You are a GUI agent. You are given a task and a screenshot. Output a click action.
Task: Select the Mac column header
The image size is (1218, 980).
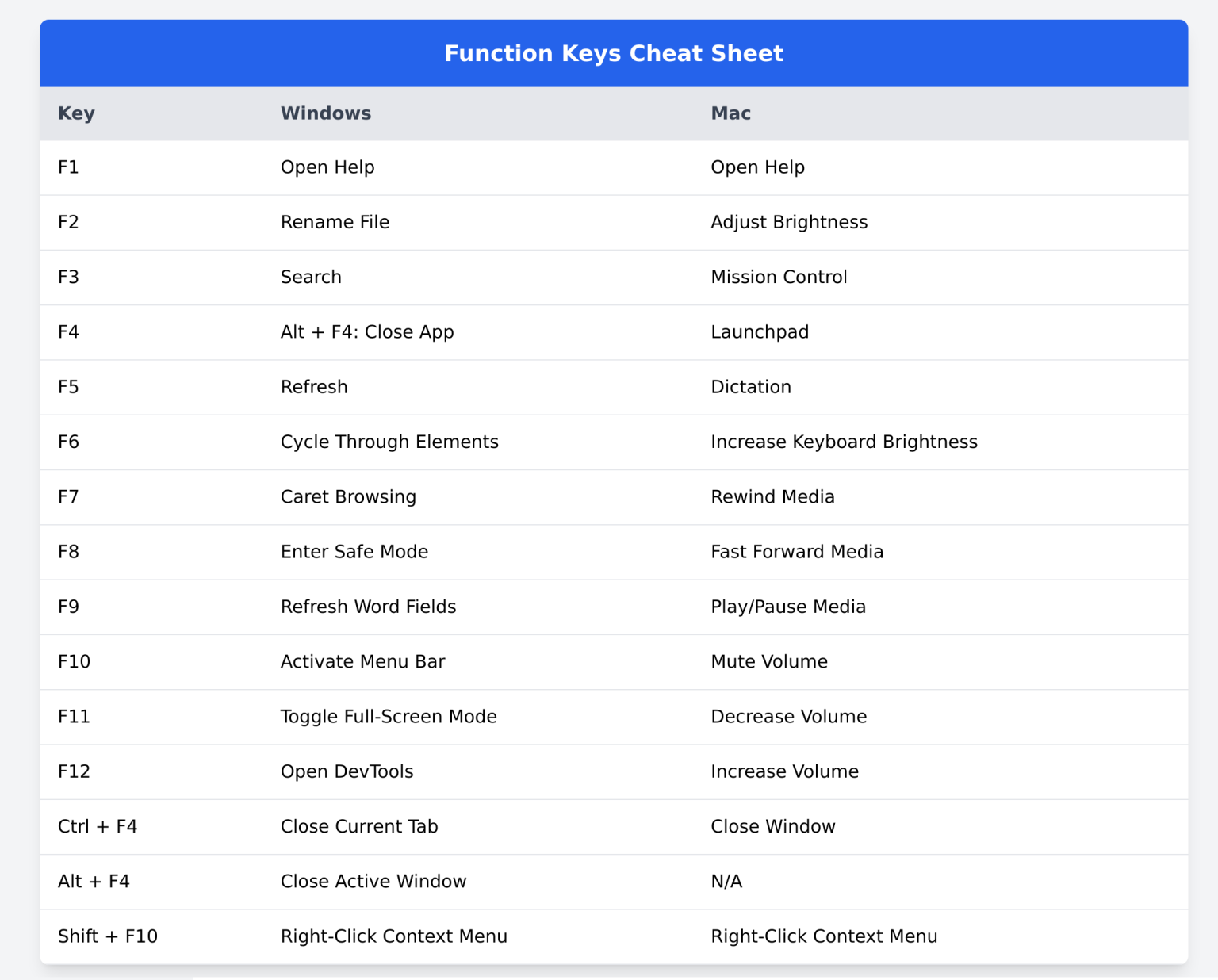[x=730, y=113]
